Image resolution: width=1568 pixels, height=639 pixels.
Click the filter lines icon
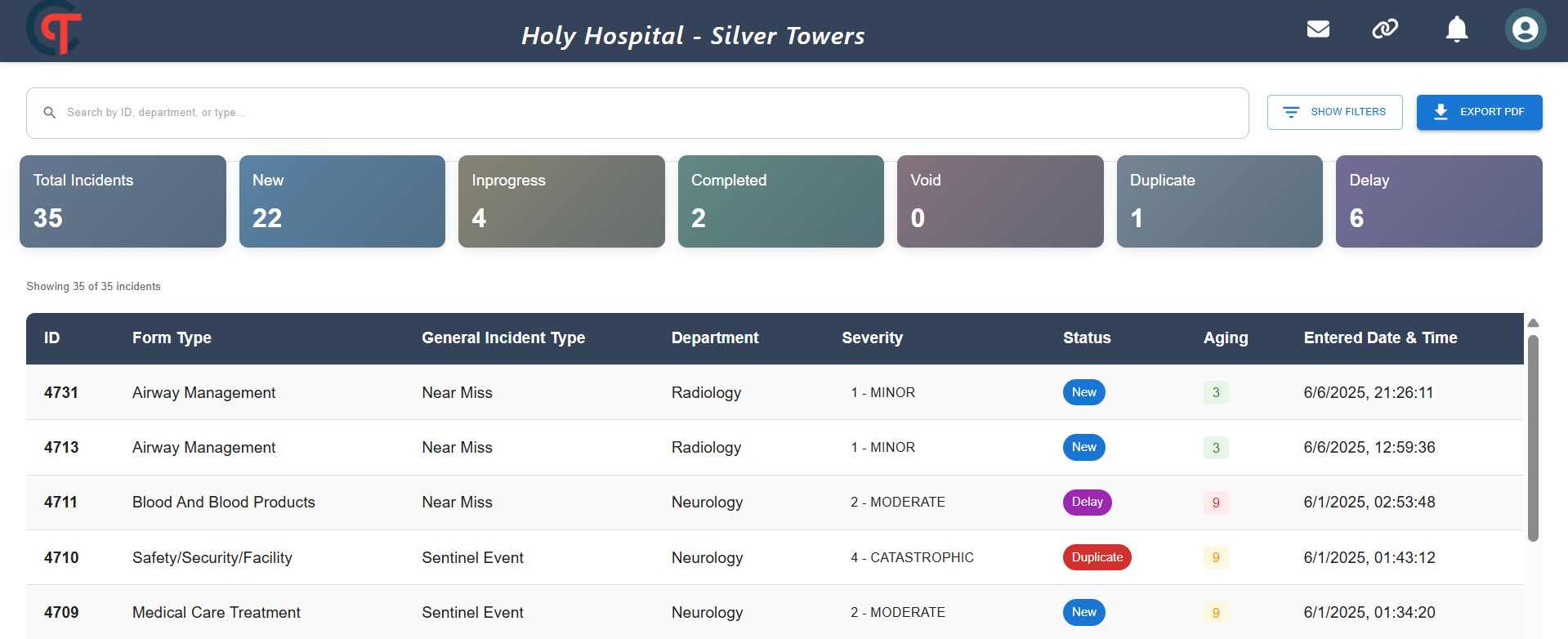(x=1291, y=112)
